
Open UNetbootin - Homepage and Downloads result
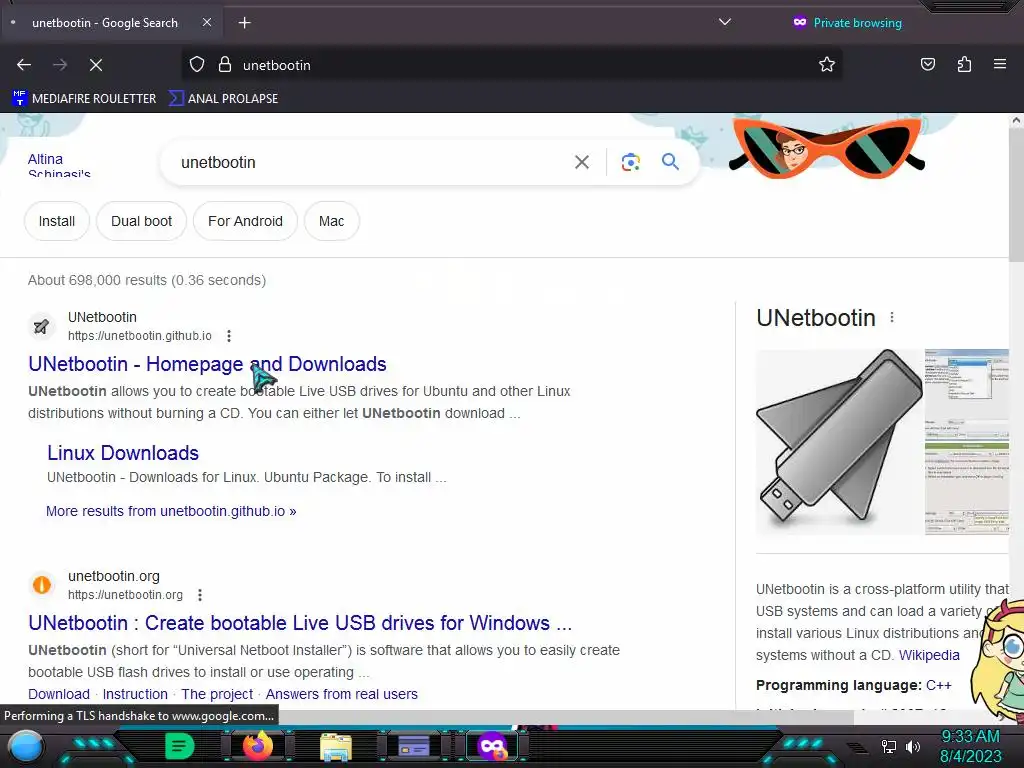(x=207, y=364)
